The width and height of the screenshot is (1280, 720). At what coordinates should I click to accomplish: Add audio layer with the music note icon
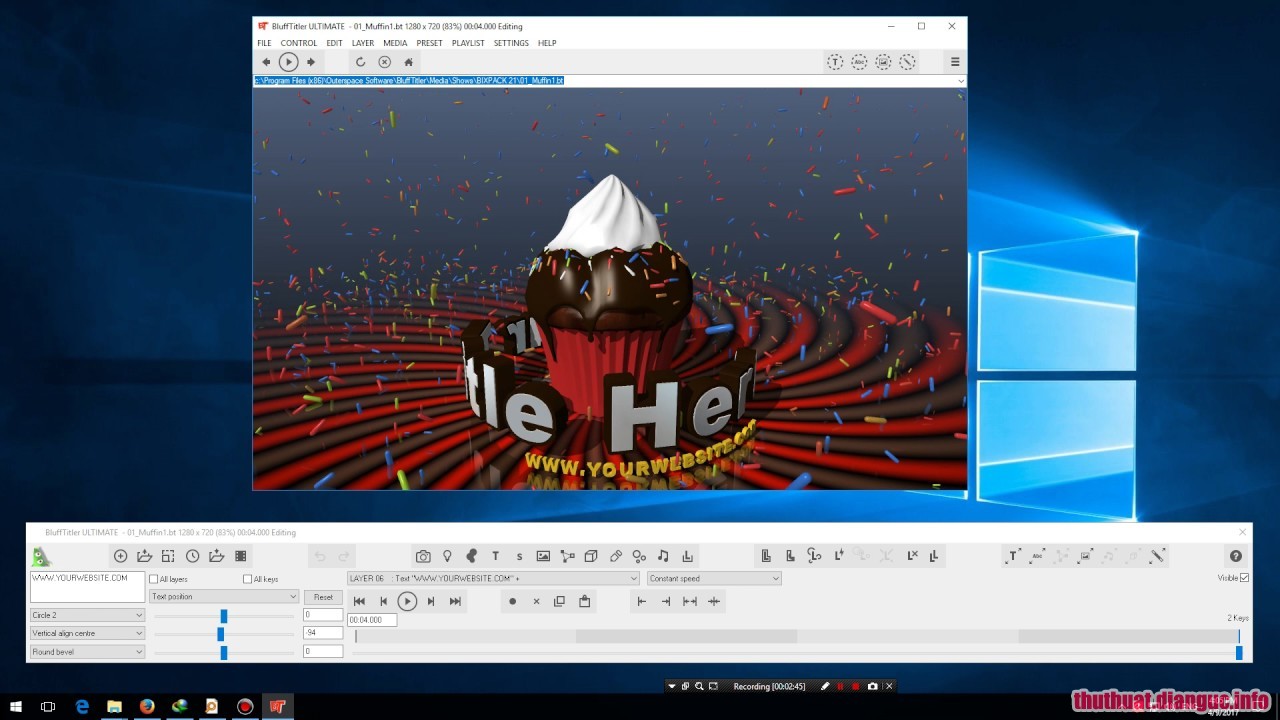663,556
